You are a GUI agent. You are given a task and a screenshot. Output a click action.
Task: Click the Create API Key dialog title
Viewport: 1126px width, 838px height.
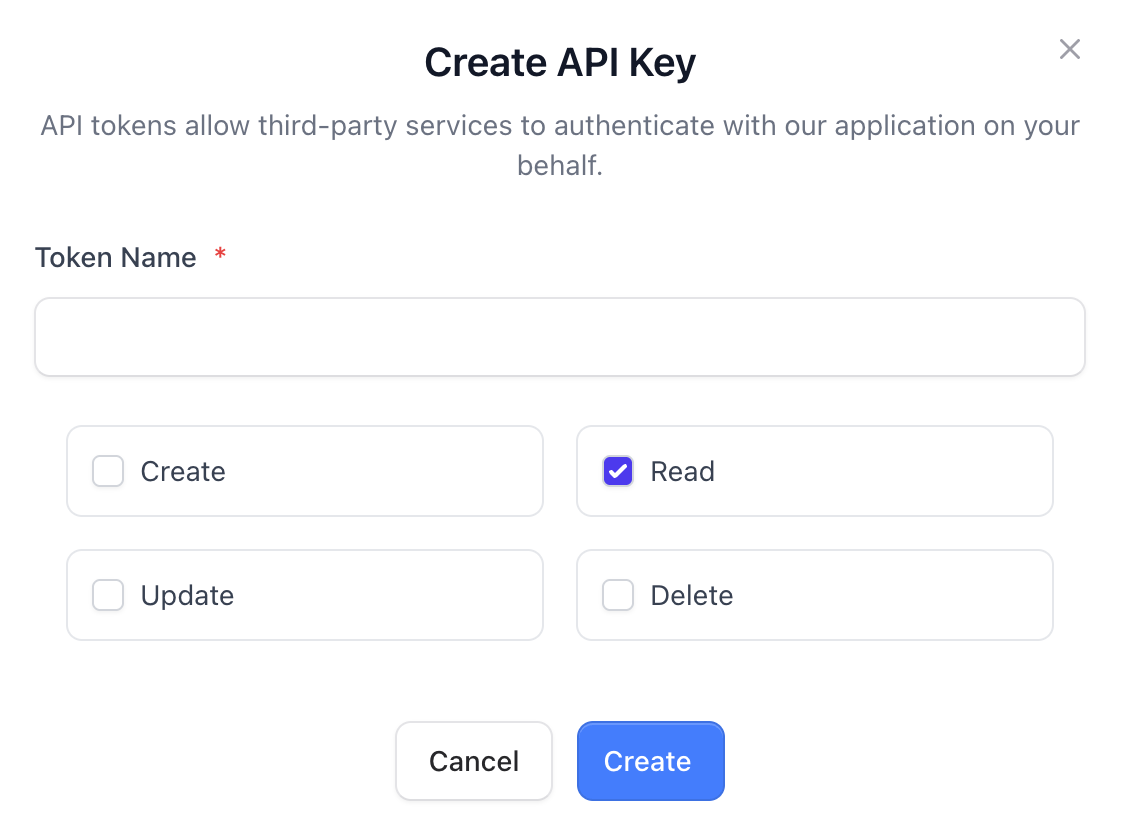(x=560, y=62)
